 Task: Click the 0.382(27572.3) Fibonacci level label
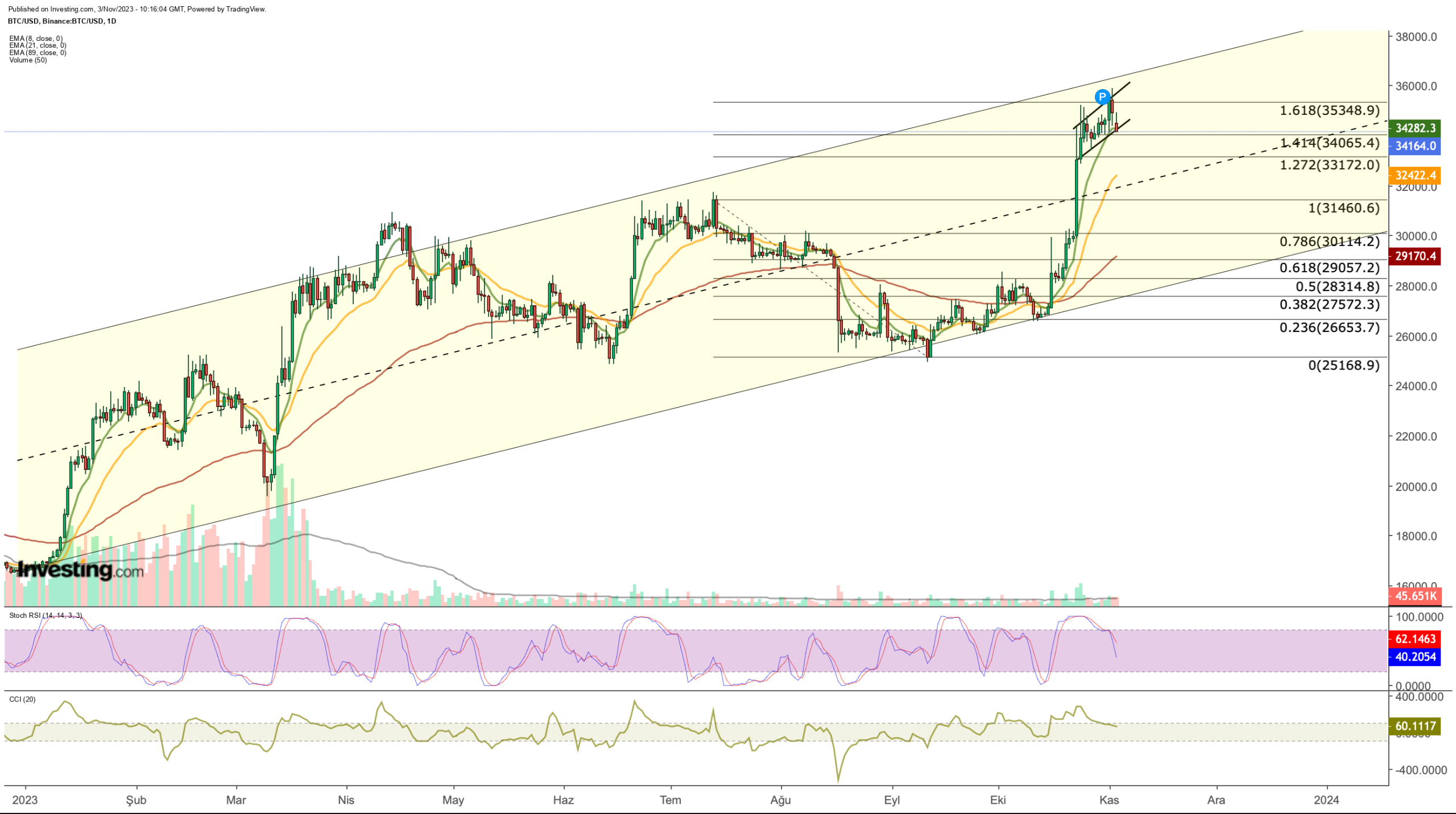[x=1330, y=305]
